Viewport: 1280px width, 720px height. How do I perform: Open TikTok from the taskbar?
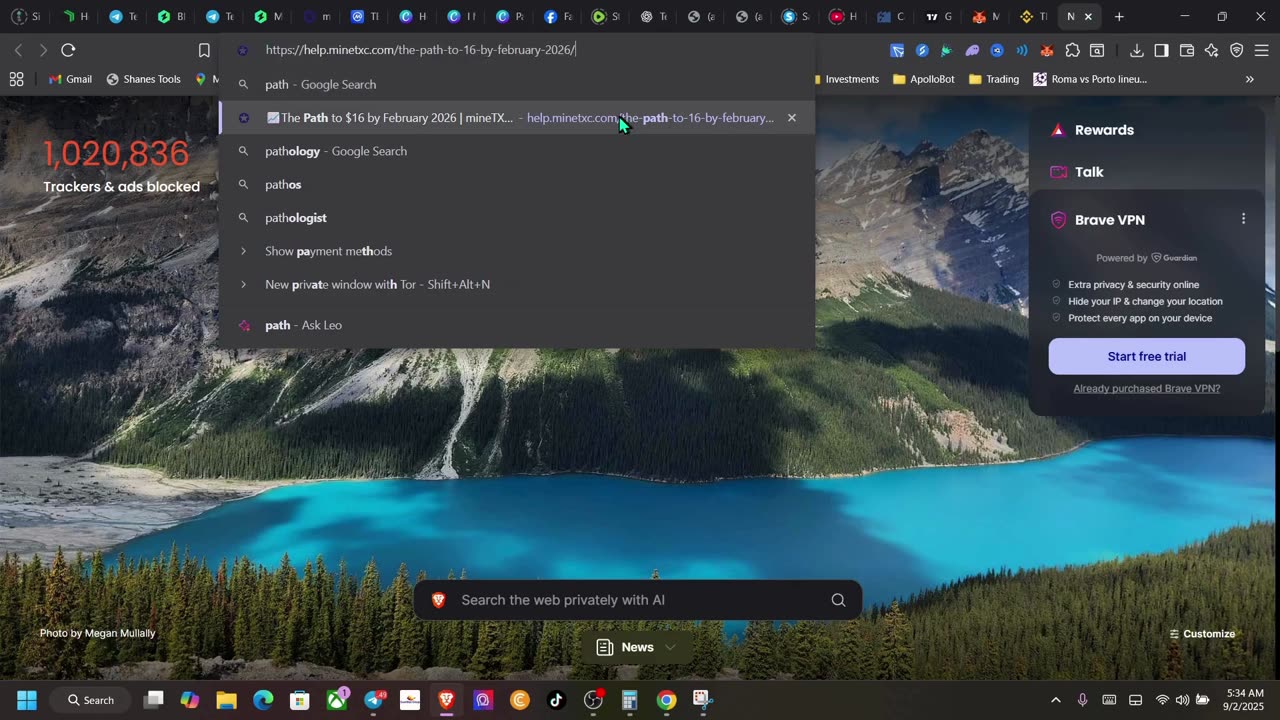pos(557,700)
